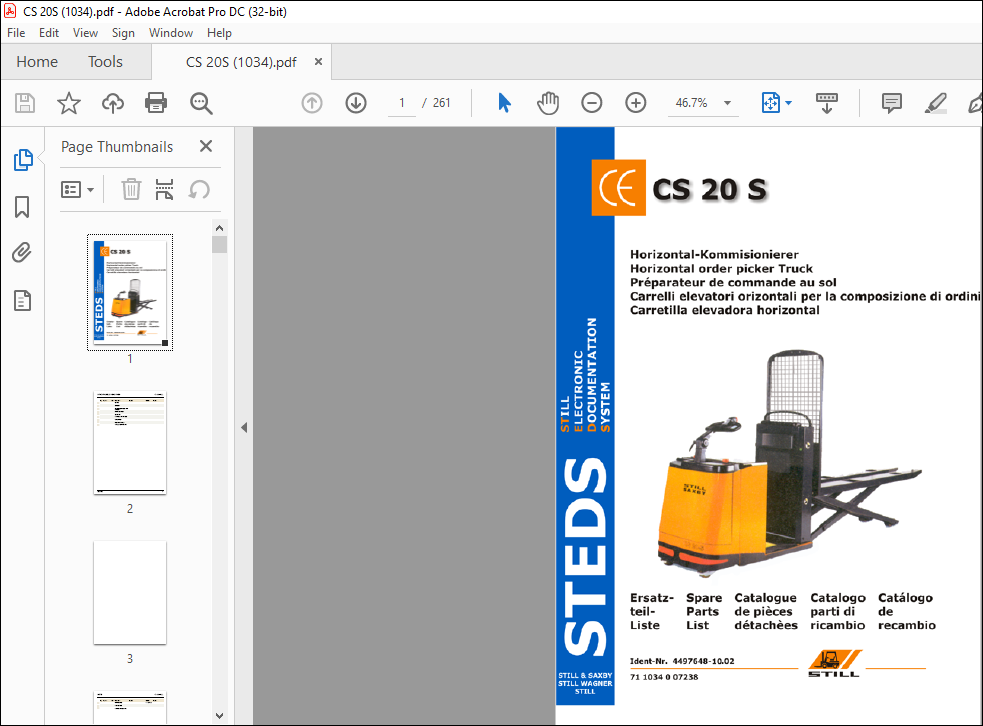Open the Help menu

click(219, 33)
